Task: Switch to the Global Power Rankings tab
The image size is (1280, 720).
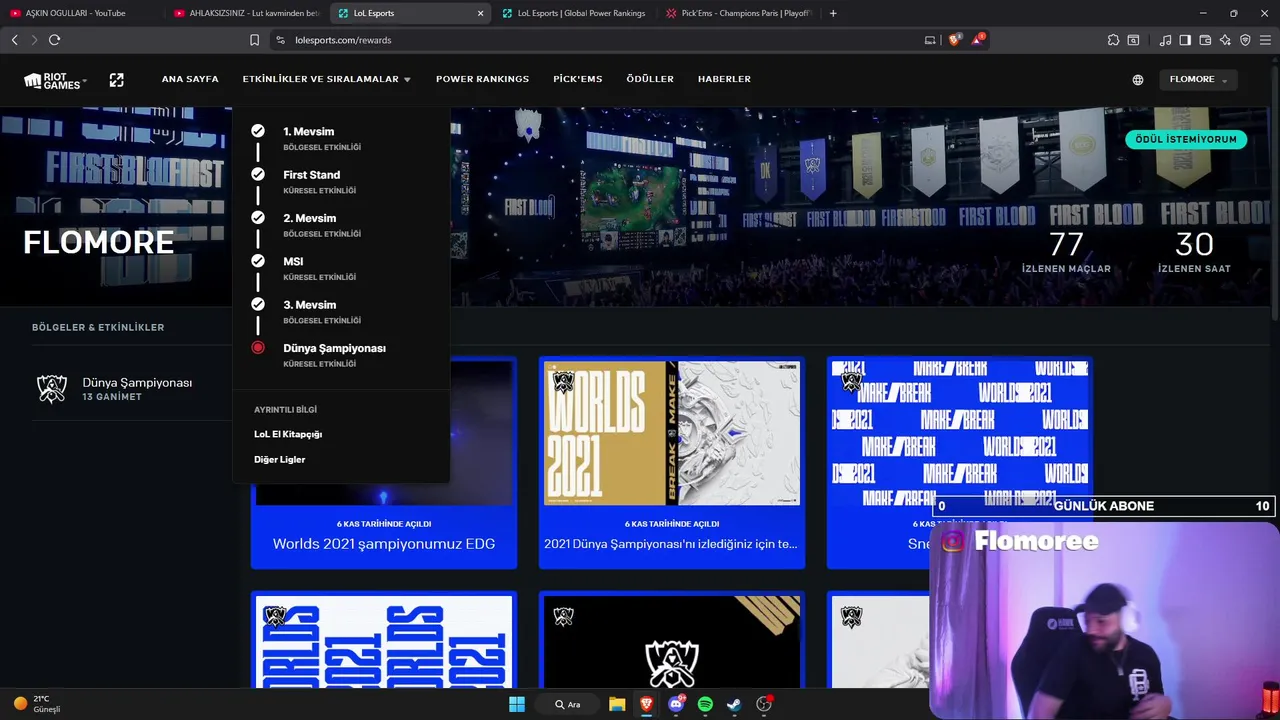Action: point(573,13)
